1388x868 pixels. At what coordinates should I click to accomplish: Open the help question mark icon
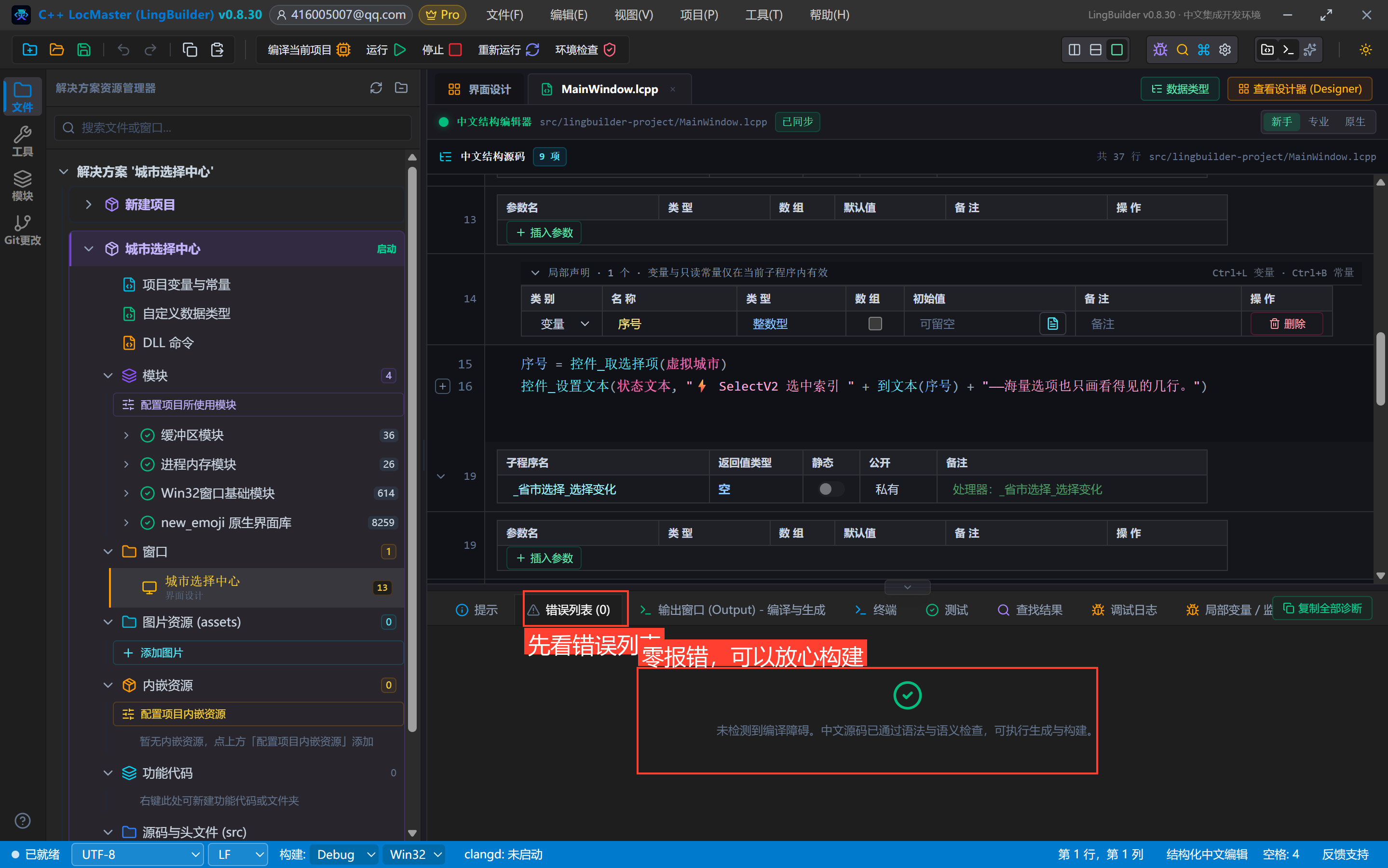pos(22,820)
